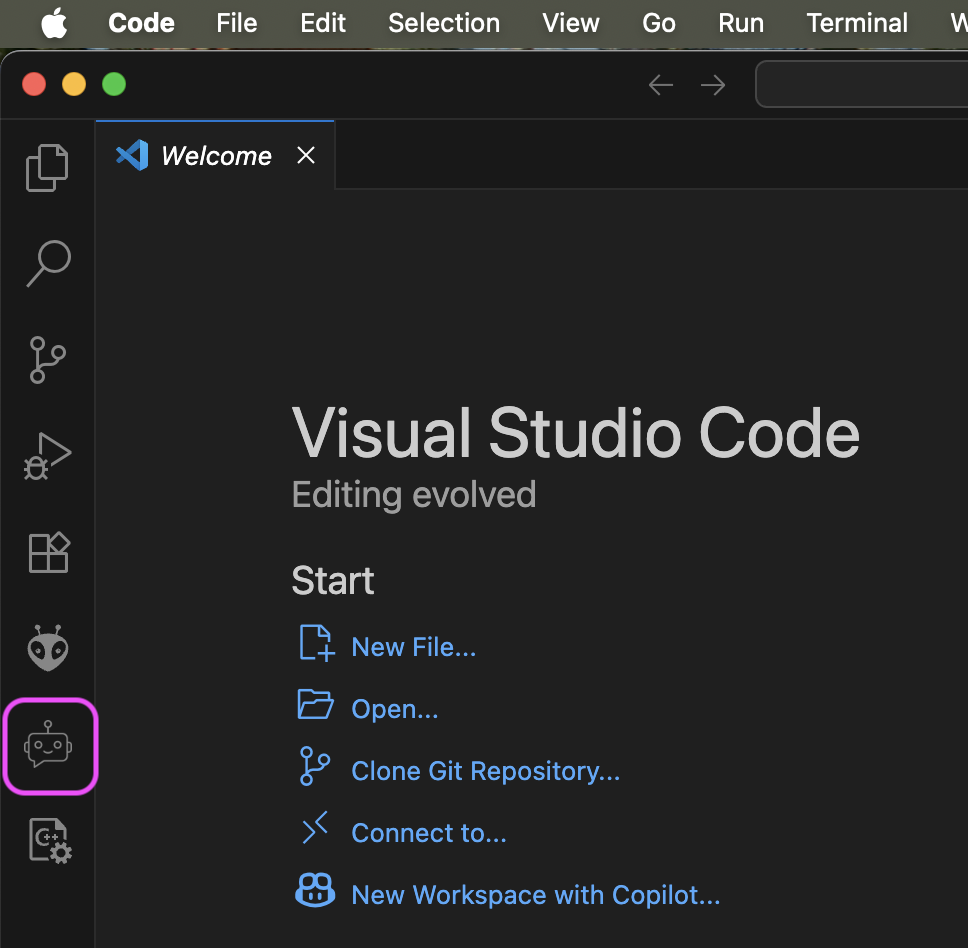Open the File menu
968x948 pixels.
click(x=236, y=23)
